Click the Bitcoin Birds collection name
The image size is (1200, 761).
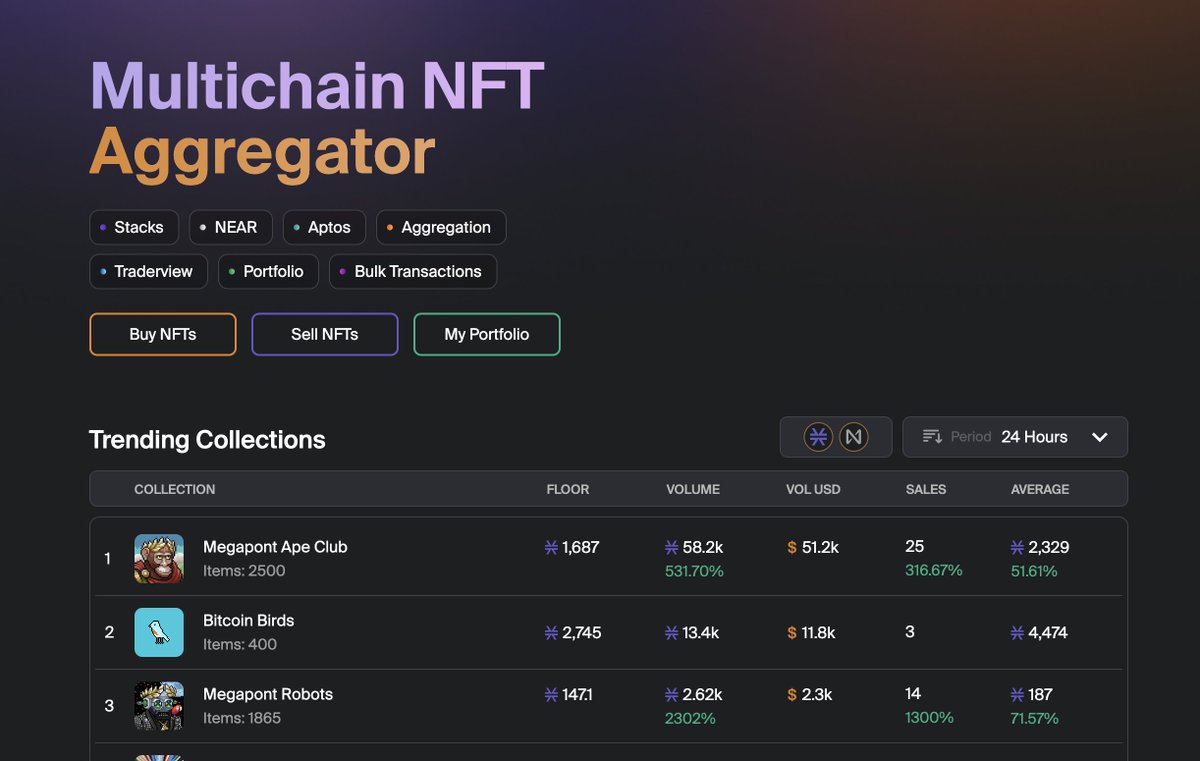coord(249,620)
